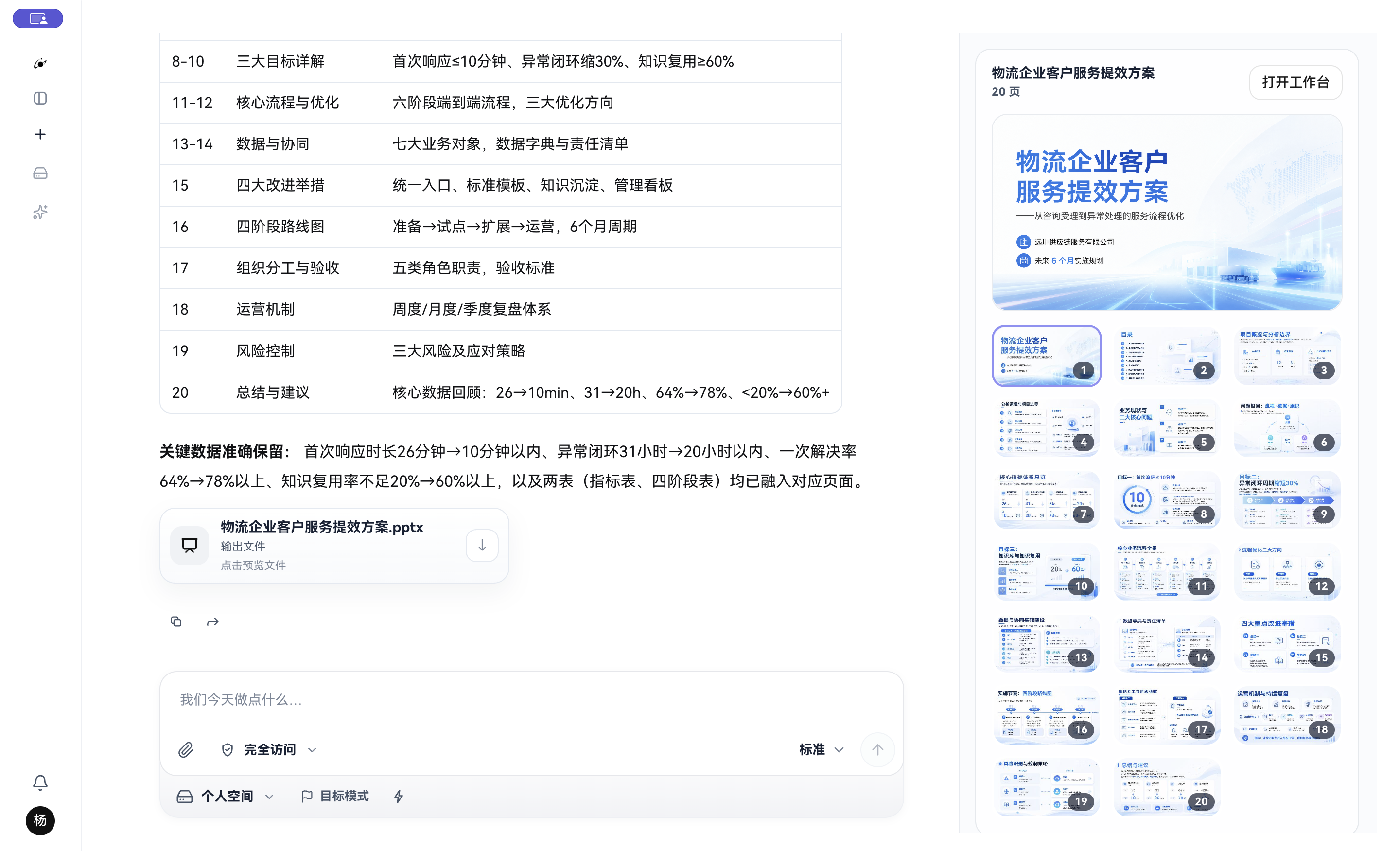The width and height of the screenshot is (1400, 851).
Task: Select slide thumbnail 1
Action: pos(1046,355)
